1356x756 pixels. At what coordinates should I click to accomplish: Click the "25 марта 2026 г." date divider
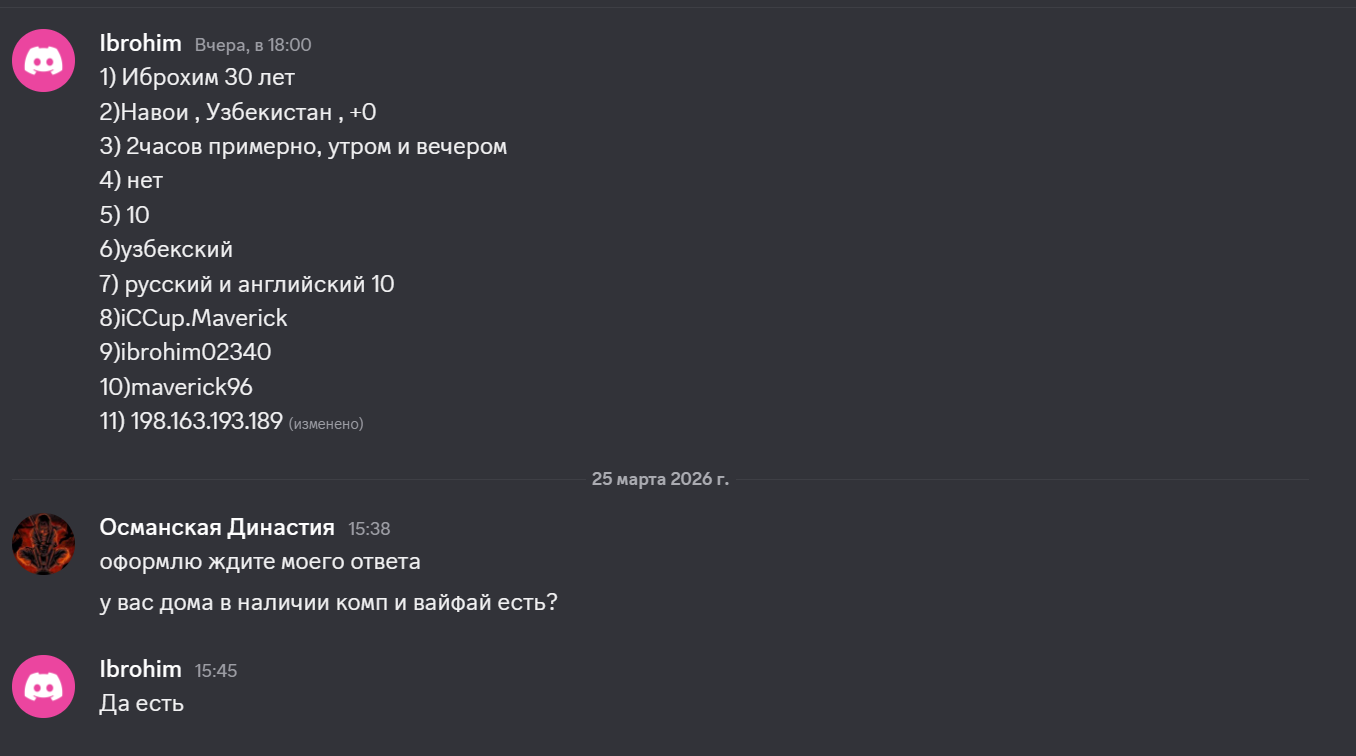[660, 479]
